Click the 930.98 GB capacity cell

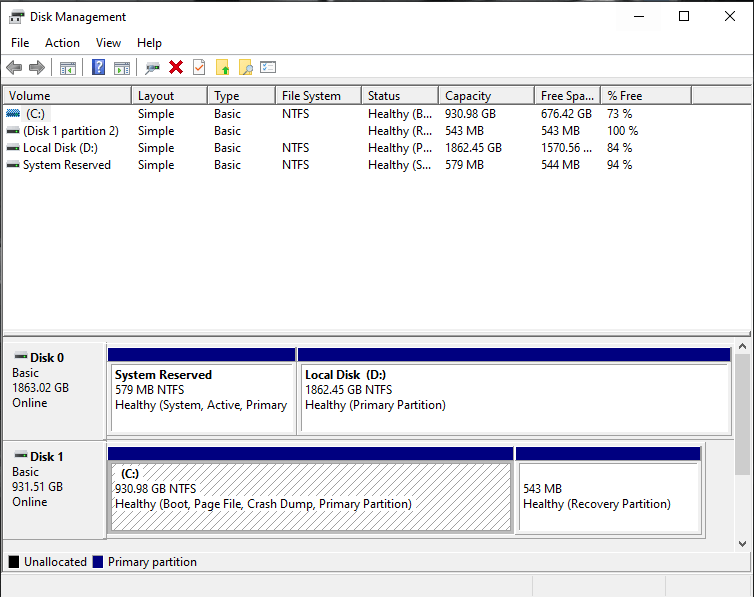[470, 114]
